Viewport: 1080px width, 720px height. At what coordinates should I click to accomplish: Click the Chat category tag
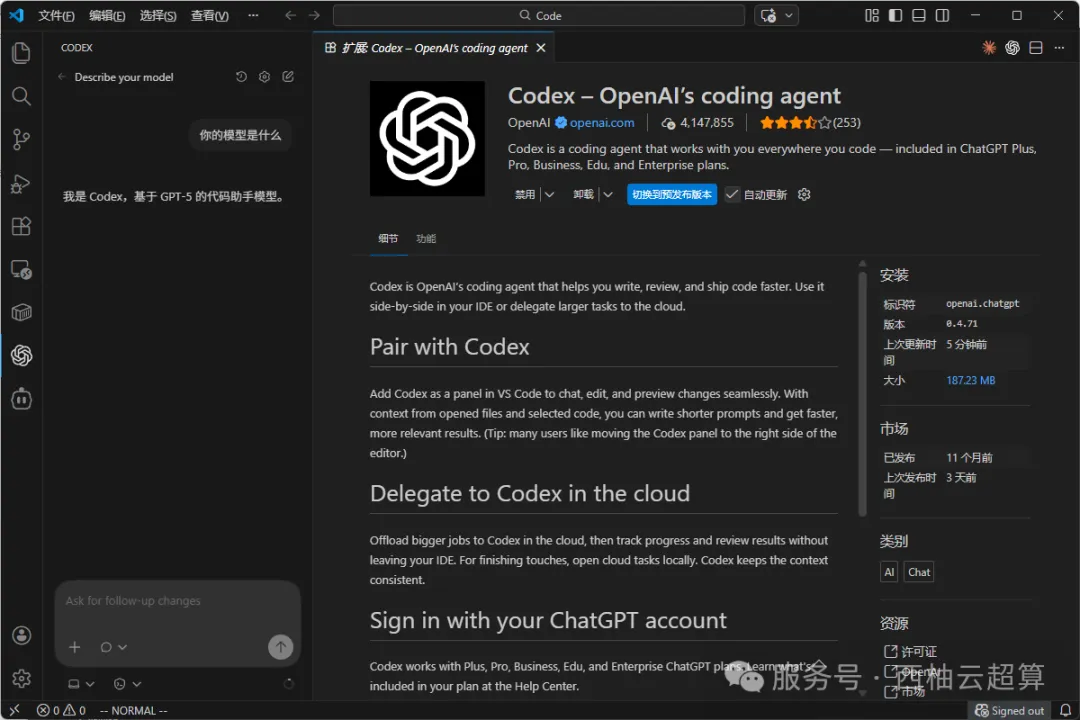(x=919, y=572)
